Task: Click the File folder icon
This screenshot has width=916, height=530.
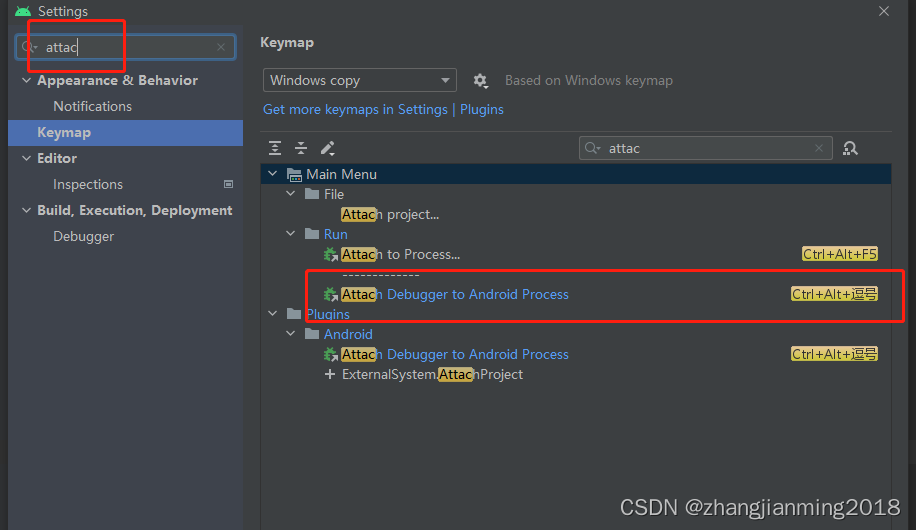Action: click(x=312, y=193)
